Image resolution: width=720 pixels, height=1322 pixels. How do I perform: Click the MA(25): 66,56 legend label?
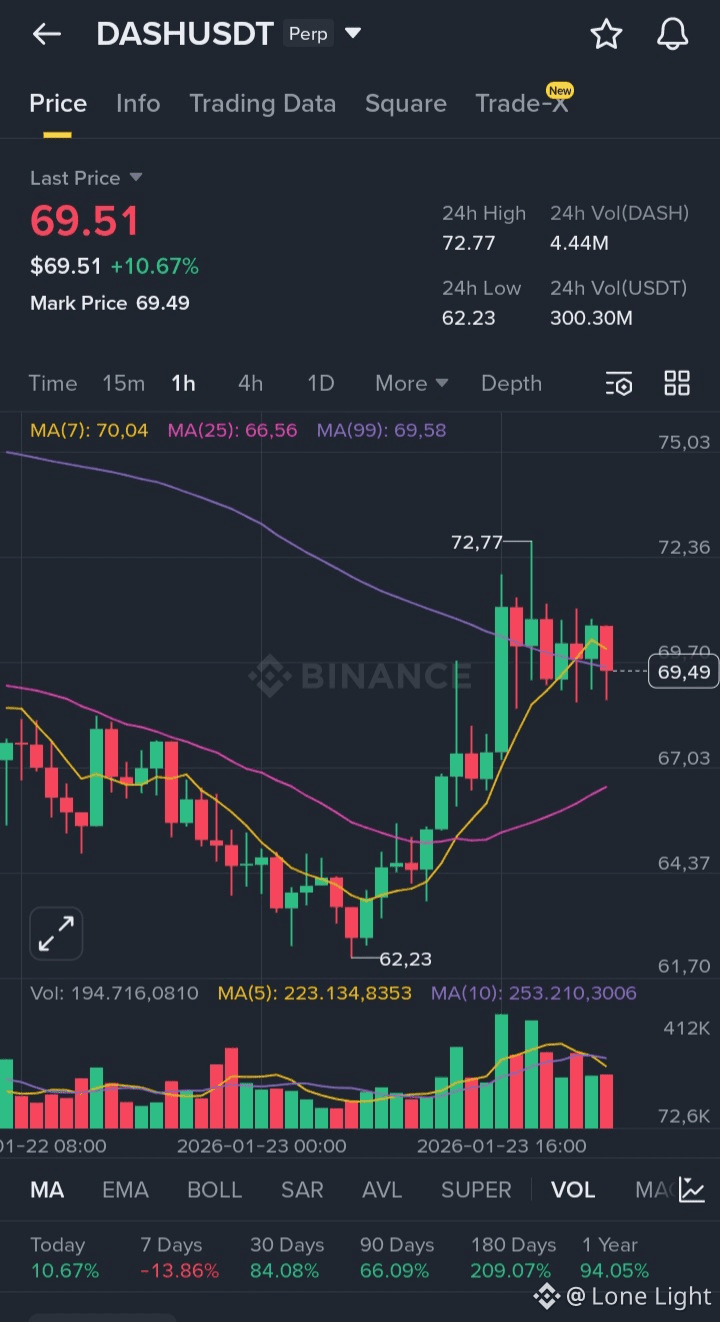point(233,430)
